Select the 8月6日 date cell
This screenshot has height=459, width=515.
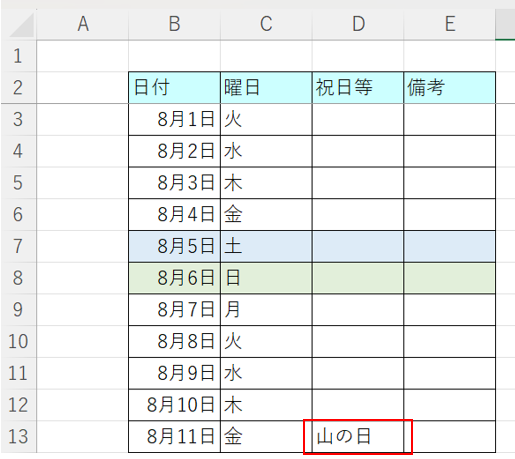click(x=174, y=278)
